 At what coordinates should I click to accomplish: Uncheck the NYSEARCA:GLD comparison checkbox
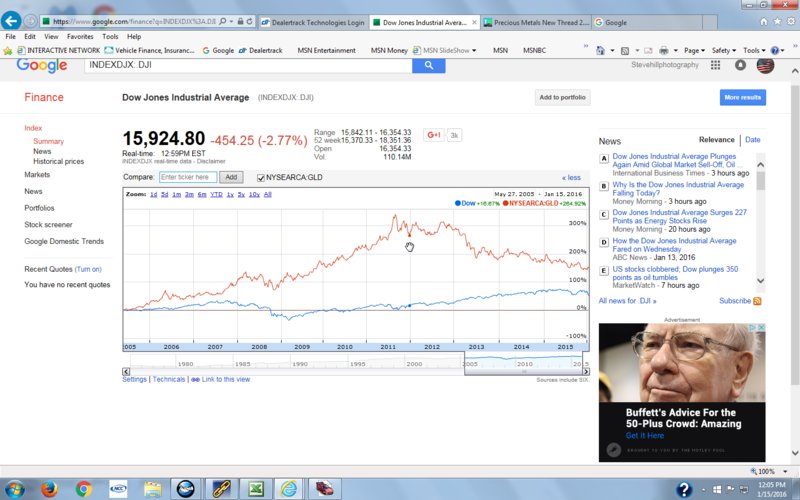pyautogui.click(x=261, y=178)
